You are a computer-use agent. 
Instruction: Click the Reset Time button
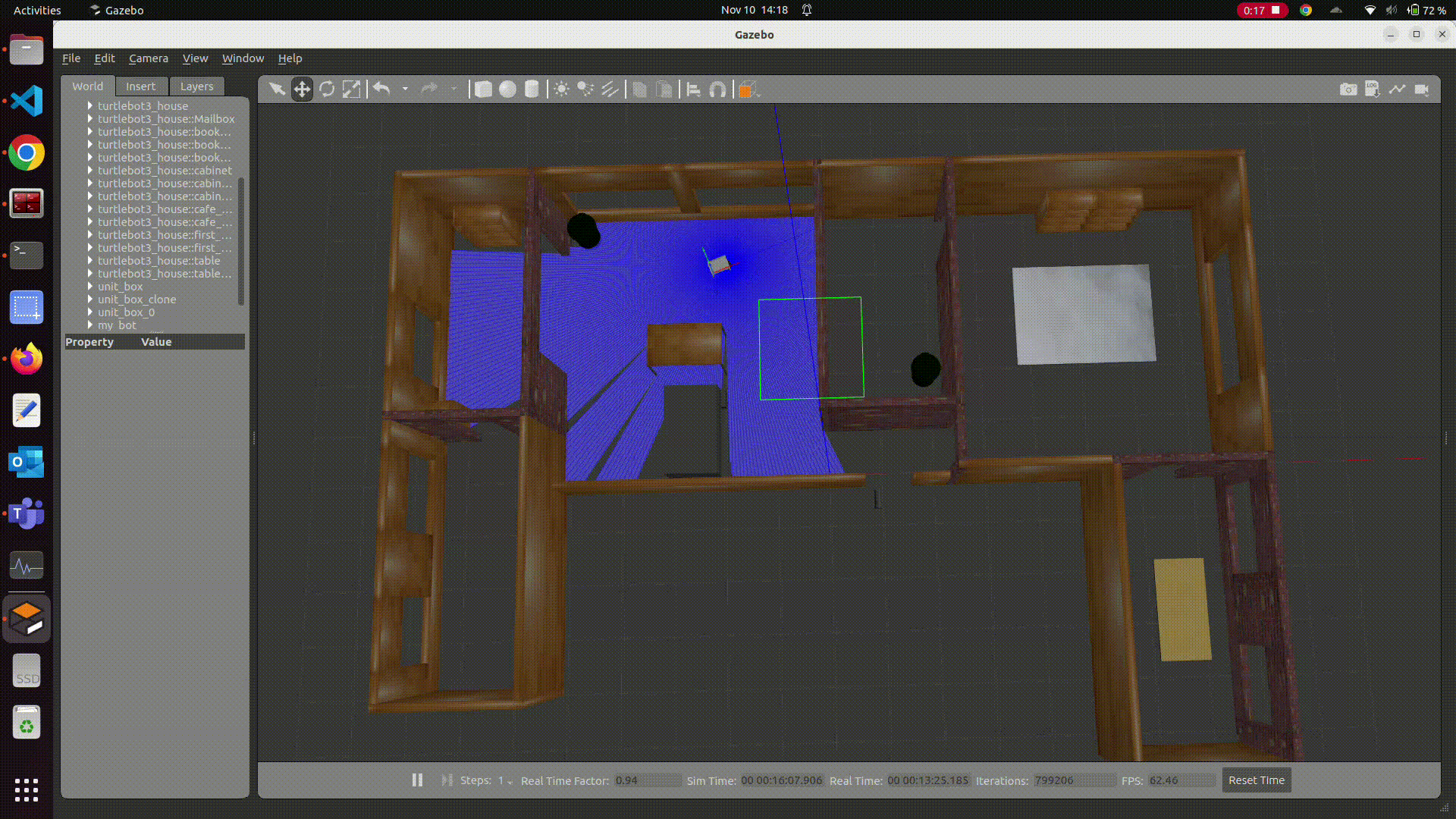(1256, 780)
